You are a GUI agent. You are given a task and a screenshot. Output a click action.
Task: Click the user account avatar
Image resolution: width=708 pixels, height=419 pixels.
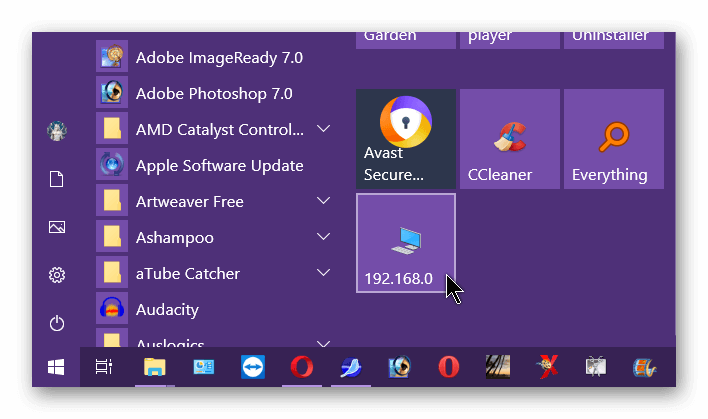[x=57, y=131]
